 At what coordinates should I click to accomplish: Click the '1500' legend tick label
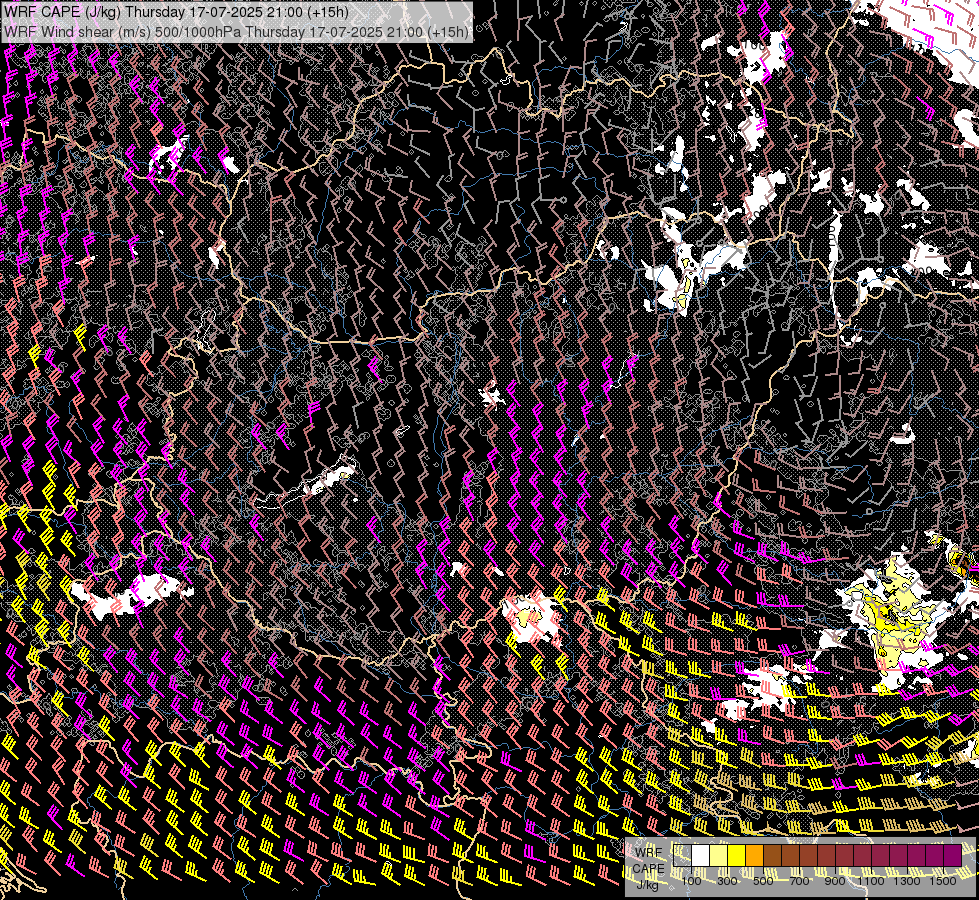coord(943,881)
